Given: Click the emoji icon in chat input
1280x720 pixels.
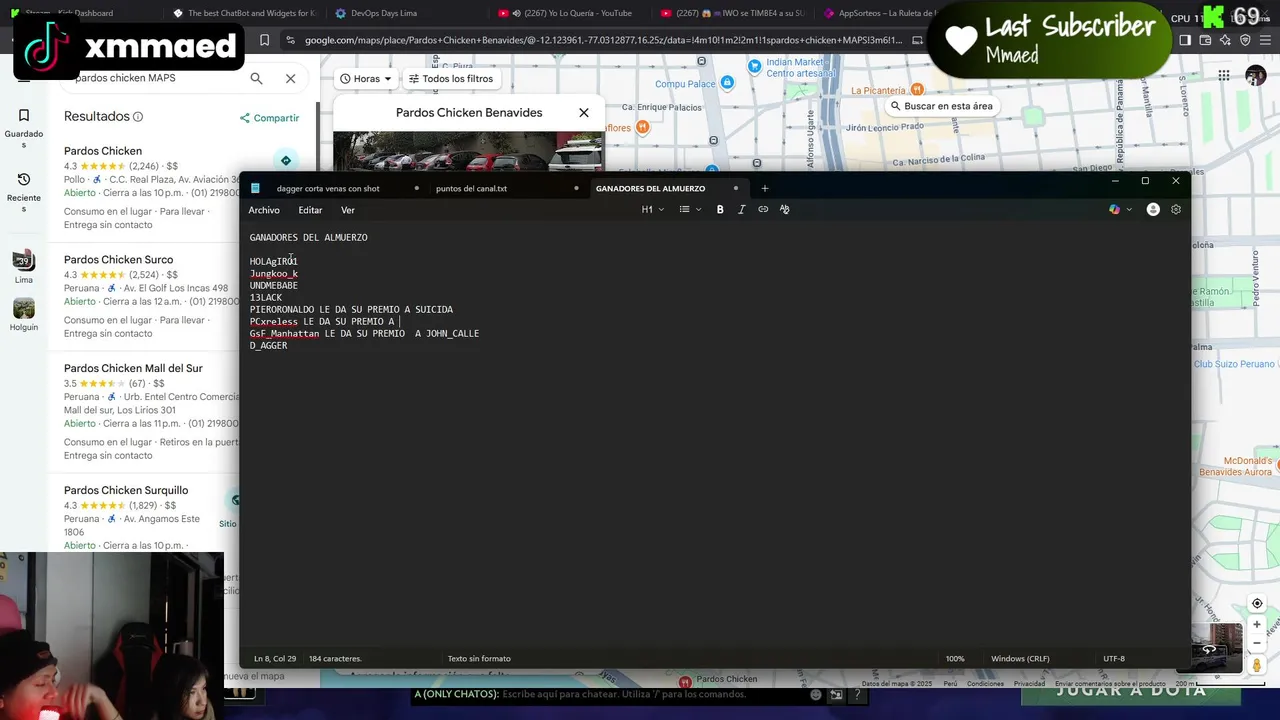Looking at the screenshot, I should tap(816, 694).
